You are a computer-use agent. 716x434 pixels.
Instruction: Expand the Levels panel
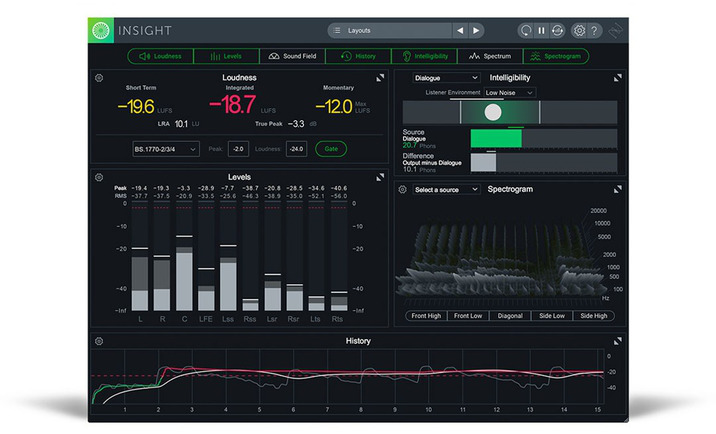pos(380,177)
